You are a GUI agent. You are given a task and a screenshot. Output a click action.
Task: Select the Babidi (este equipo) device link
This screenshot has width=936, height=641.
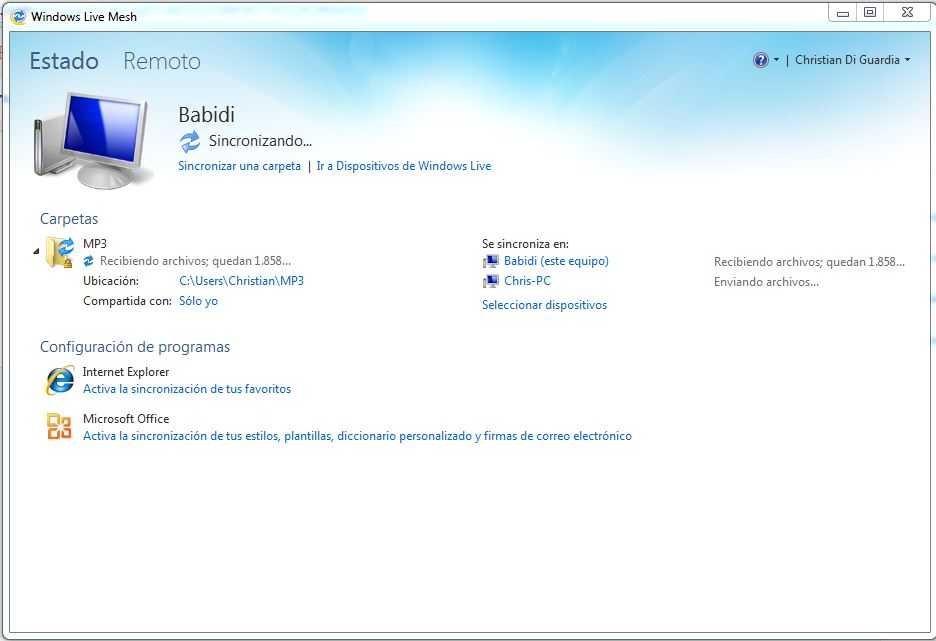pyautogui.click(x=556, y=261)
